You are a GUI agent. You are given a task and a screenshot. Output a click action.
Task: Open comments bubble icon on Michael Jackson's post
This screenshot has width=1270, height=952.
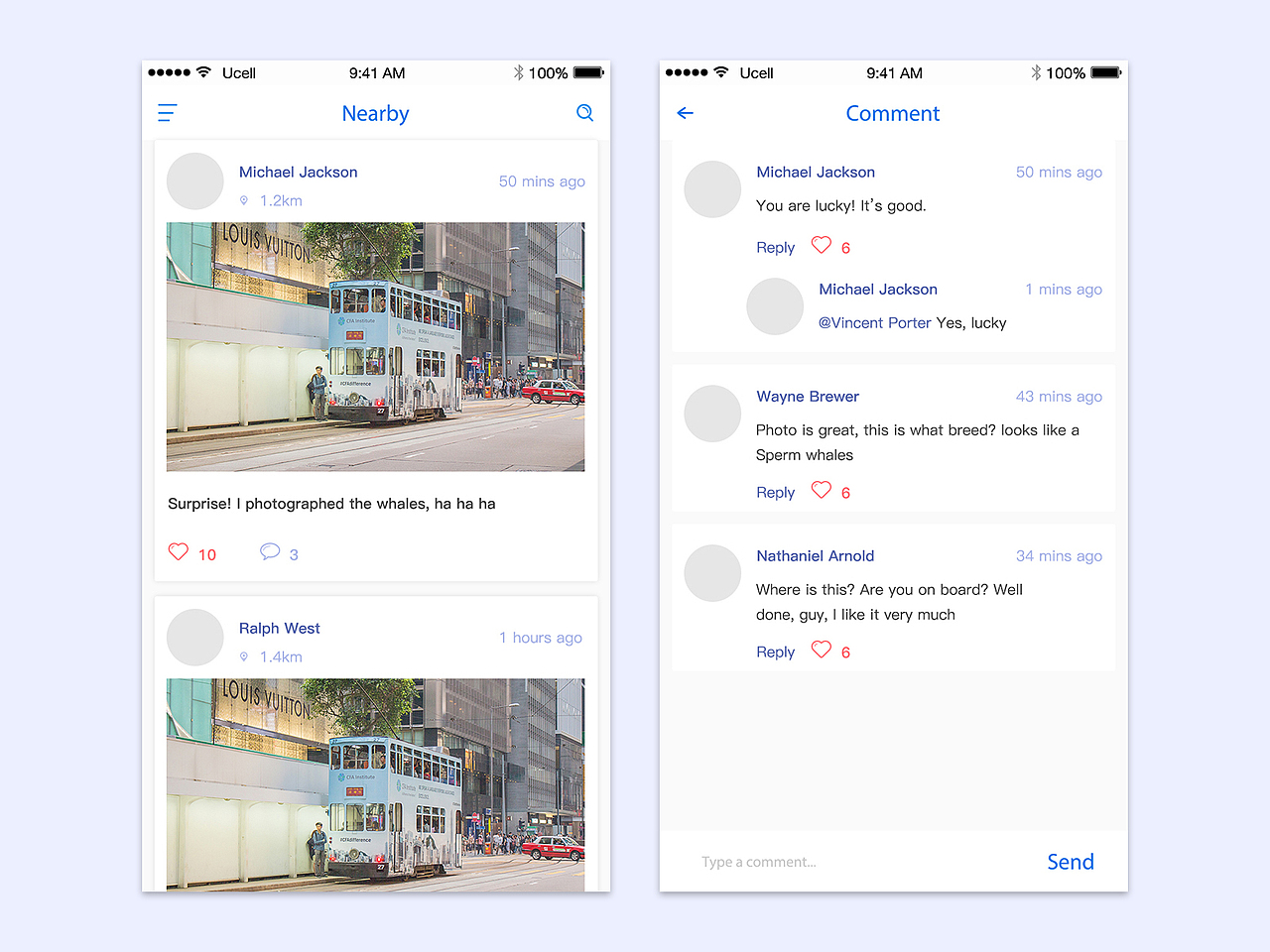click(x=270, y=551)
